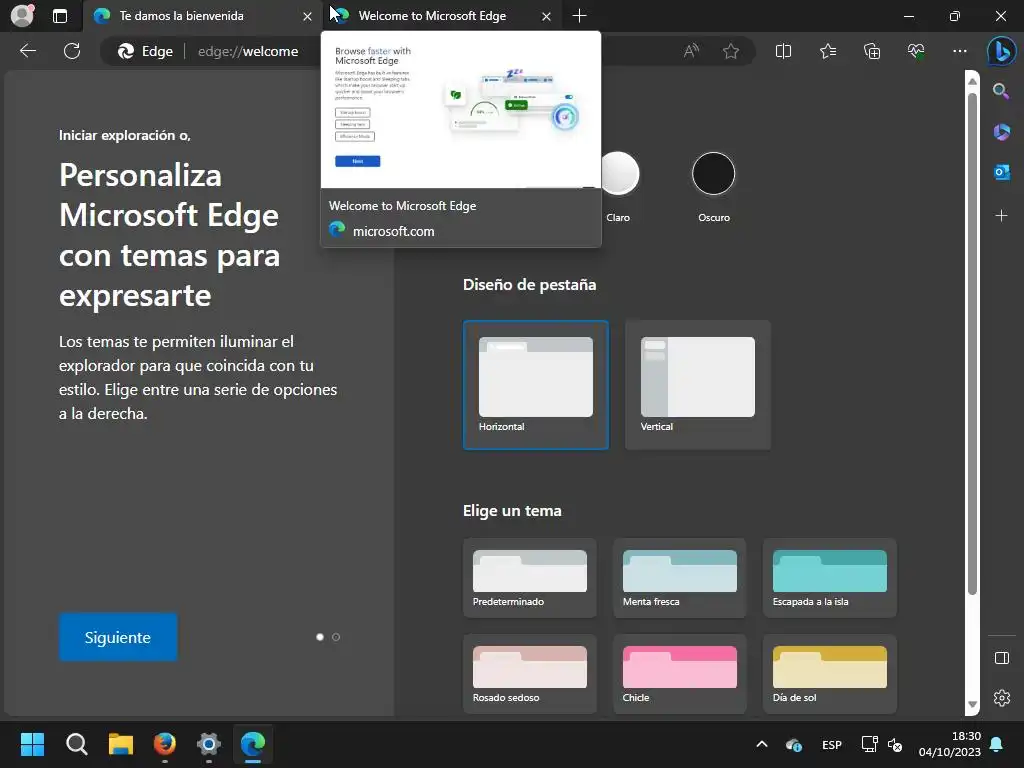Close the Welcome to Microsoft Edge tab

point(546,16)
